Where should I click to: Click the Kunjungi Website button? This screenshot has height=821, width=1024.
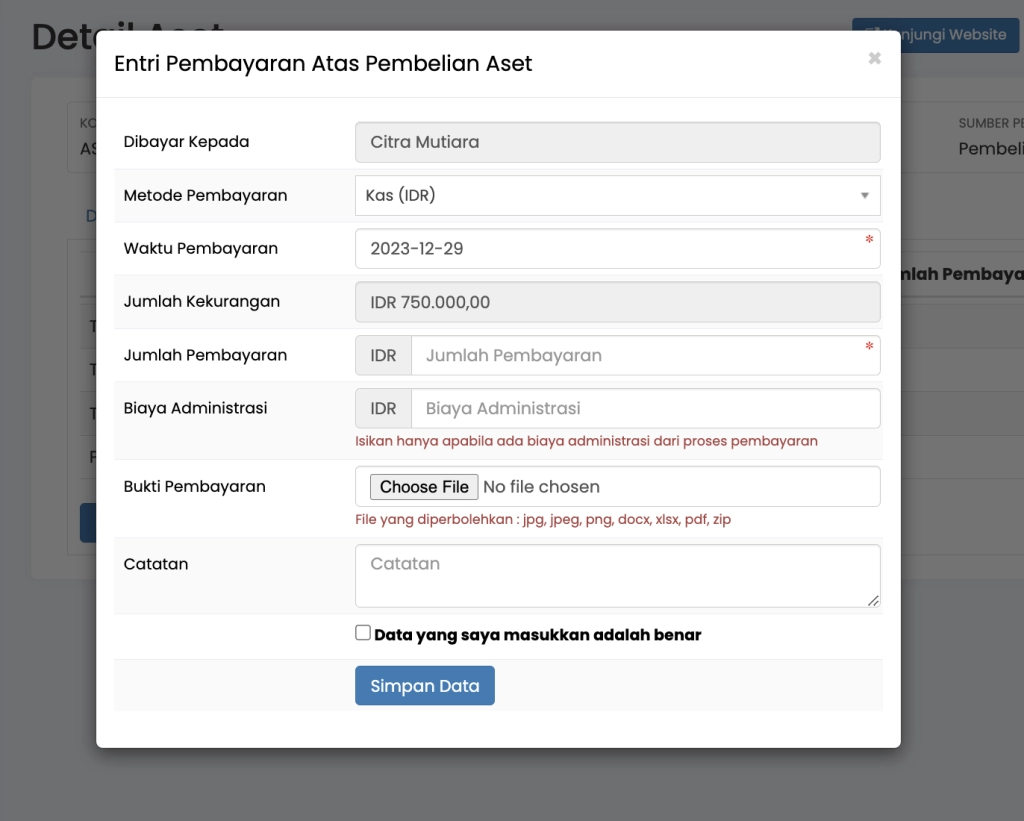pos(935,35)
